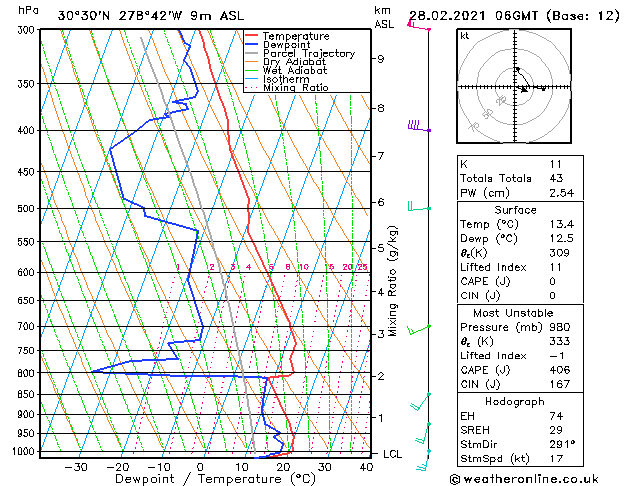Screen dimensions: 629x486
Task: Click the '9' km altitude label
Action: (x=380, y=59)
